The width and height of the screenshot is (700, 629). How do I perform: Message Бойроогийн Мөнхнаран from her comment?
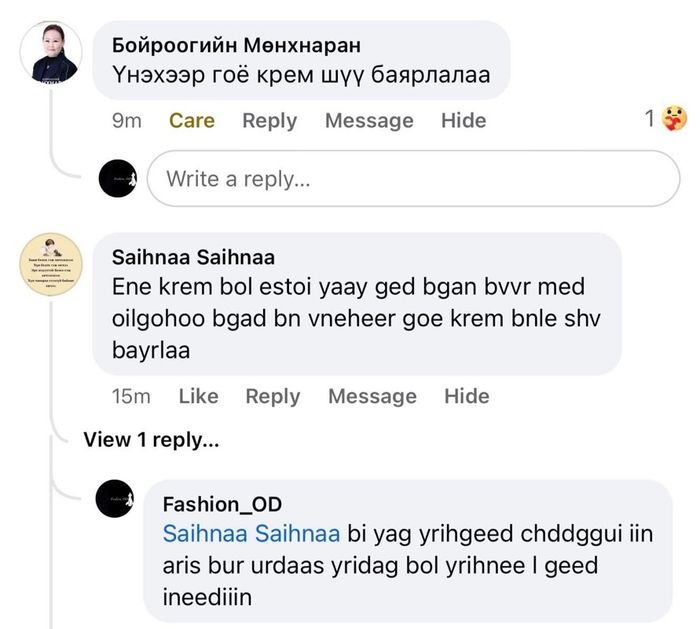point(368,120)
